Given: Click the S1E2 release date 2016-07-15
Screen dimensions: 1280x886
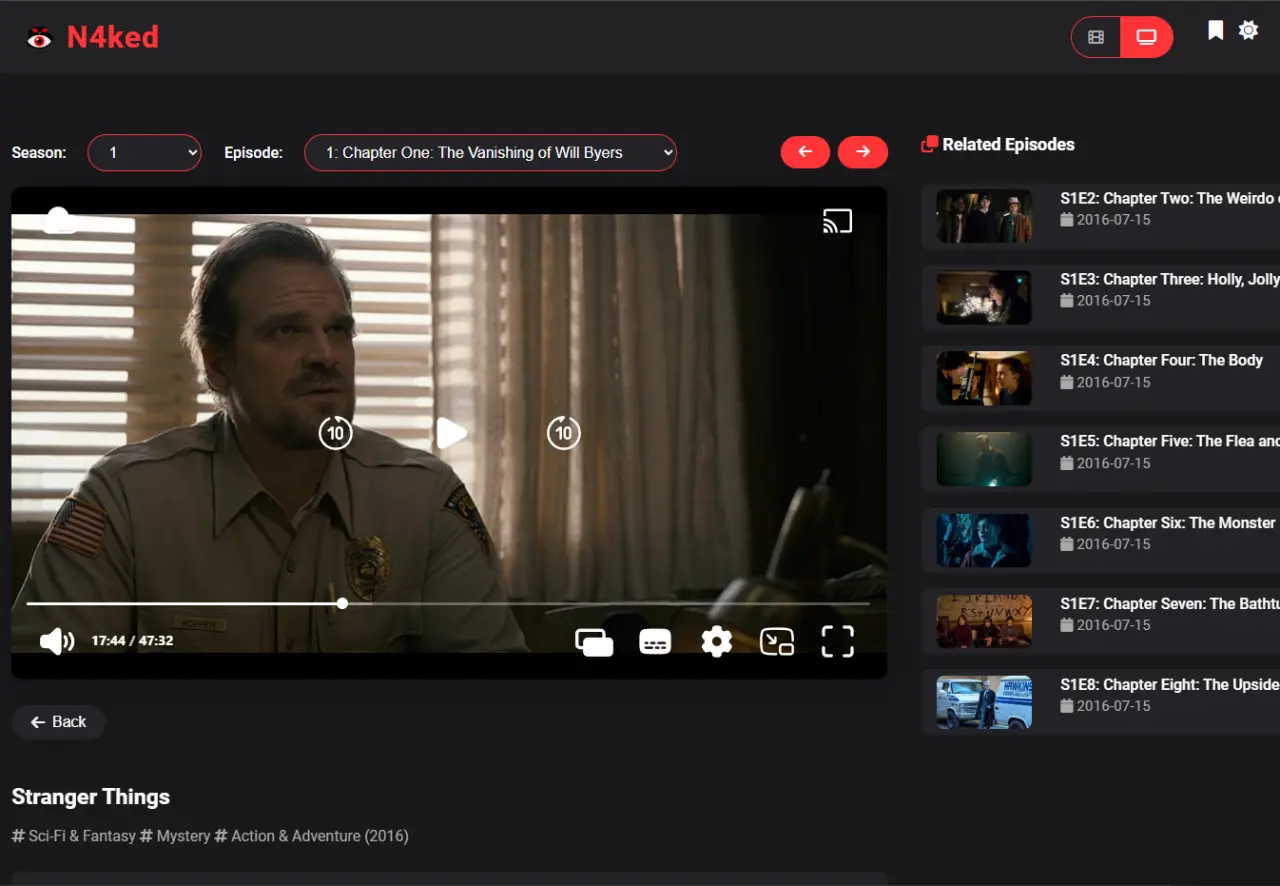Looking at the screenshot, I should point(1113,220).
